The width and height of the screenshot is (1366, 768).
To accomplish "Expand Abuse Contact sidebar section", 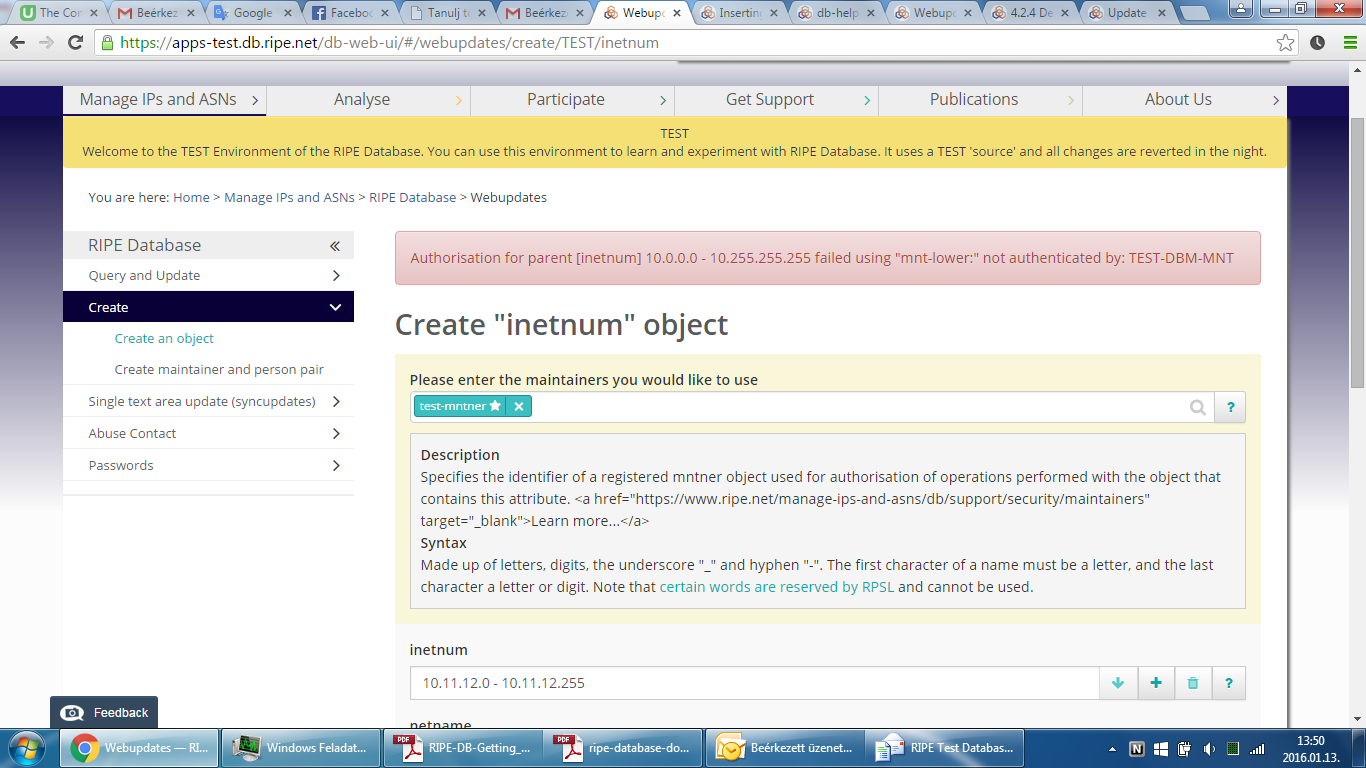I will (208, 433).
